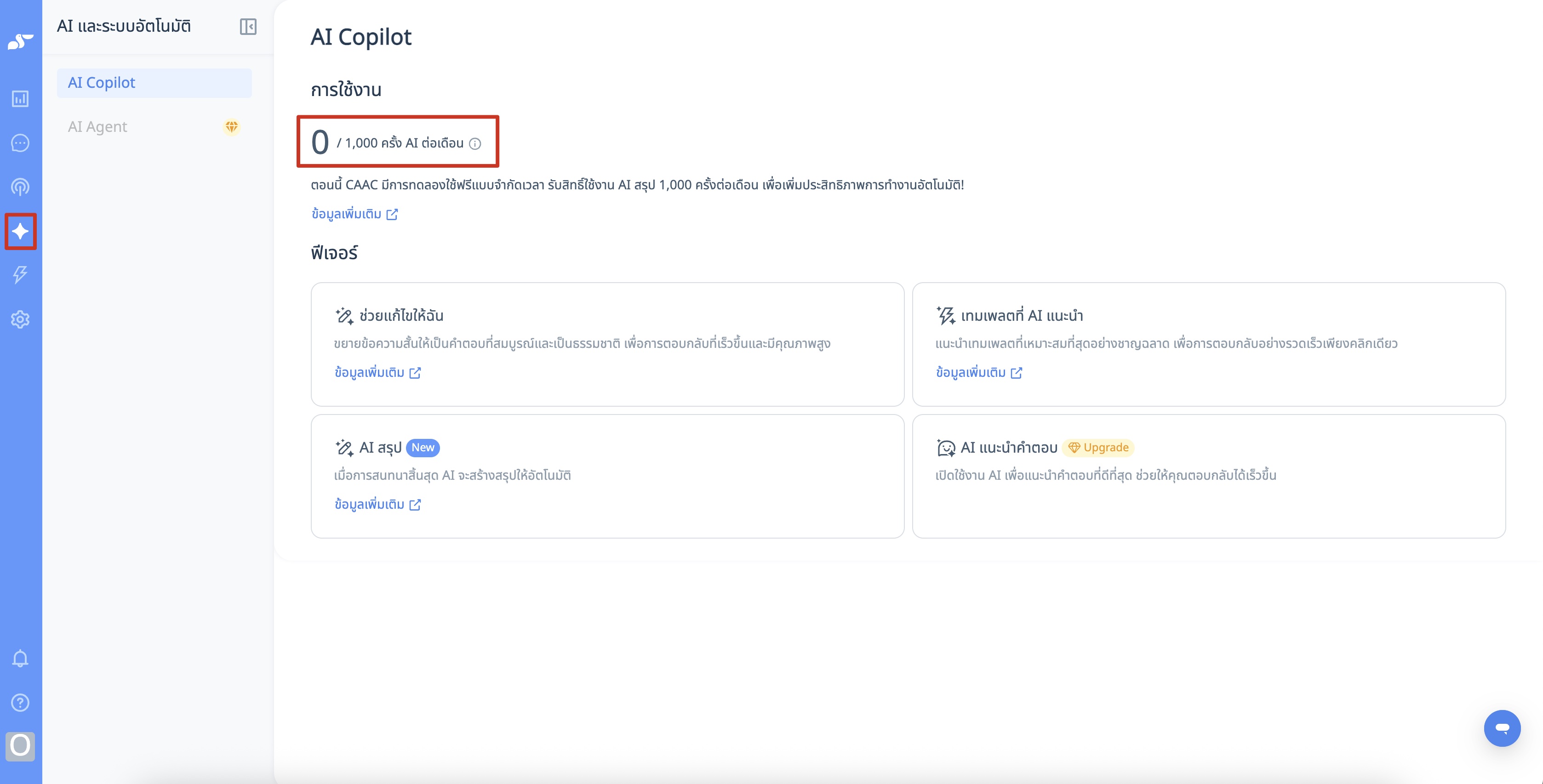Select the AI sparkle icon in sidebar
The image size is (1543, 784).
(x=20, y=231)
